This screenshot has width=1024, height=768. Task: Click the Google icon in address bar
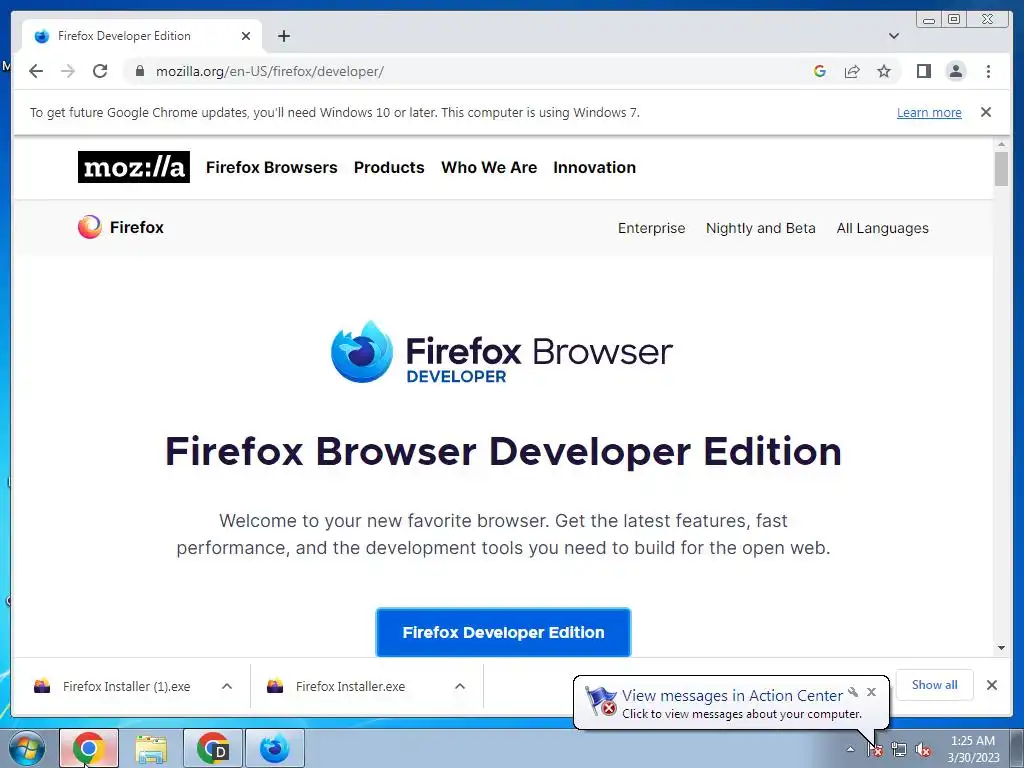tap(820, 71)
